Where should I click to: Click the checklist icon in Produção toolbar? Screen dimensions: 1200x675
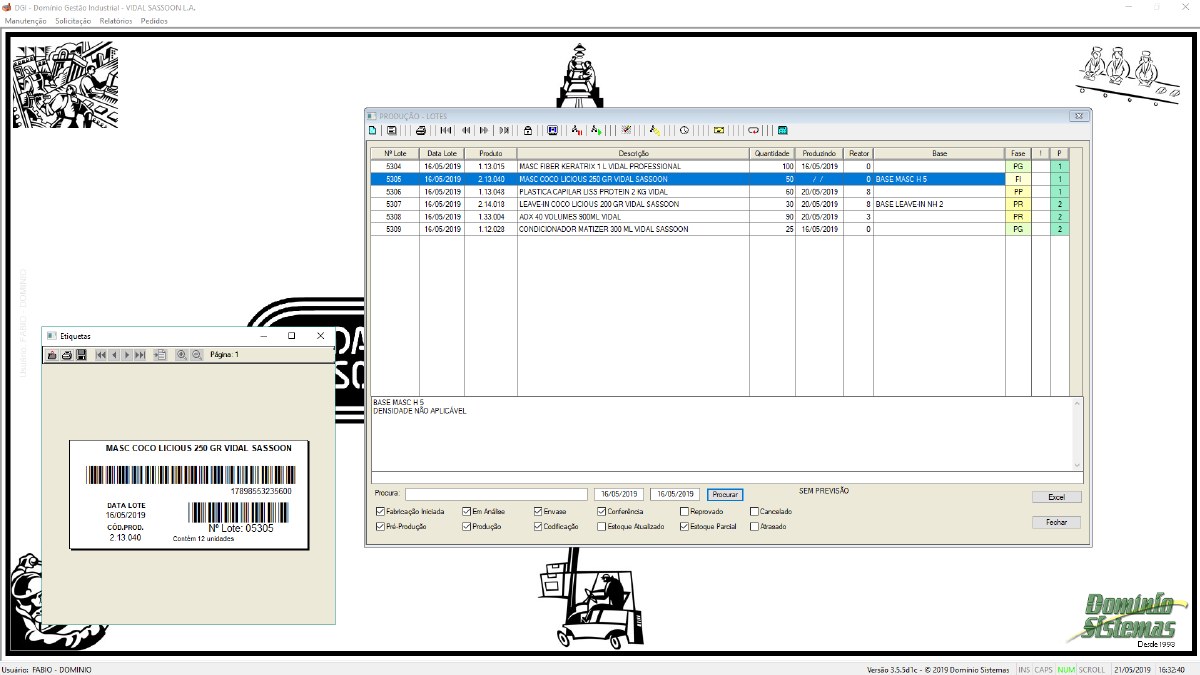626,130
